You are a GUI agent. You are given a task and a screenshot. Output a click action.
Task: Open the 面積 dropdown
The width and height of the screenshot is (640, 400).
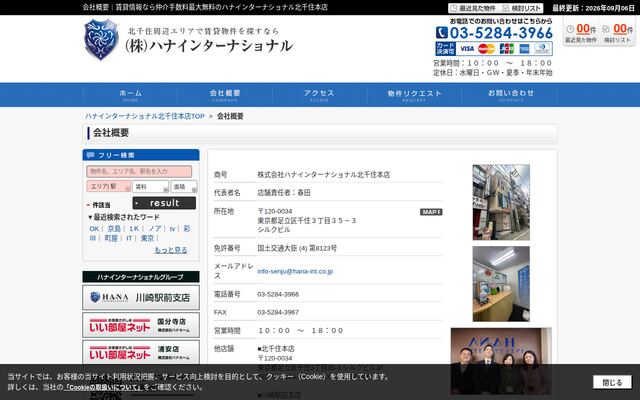pyautogui.click(x=184, y=187)
